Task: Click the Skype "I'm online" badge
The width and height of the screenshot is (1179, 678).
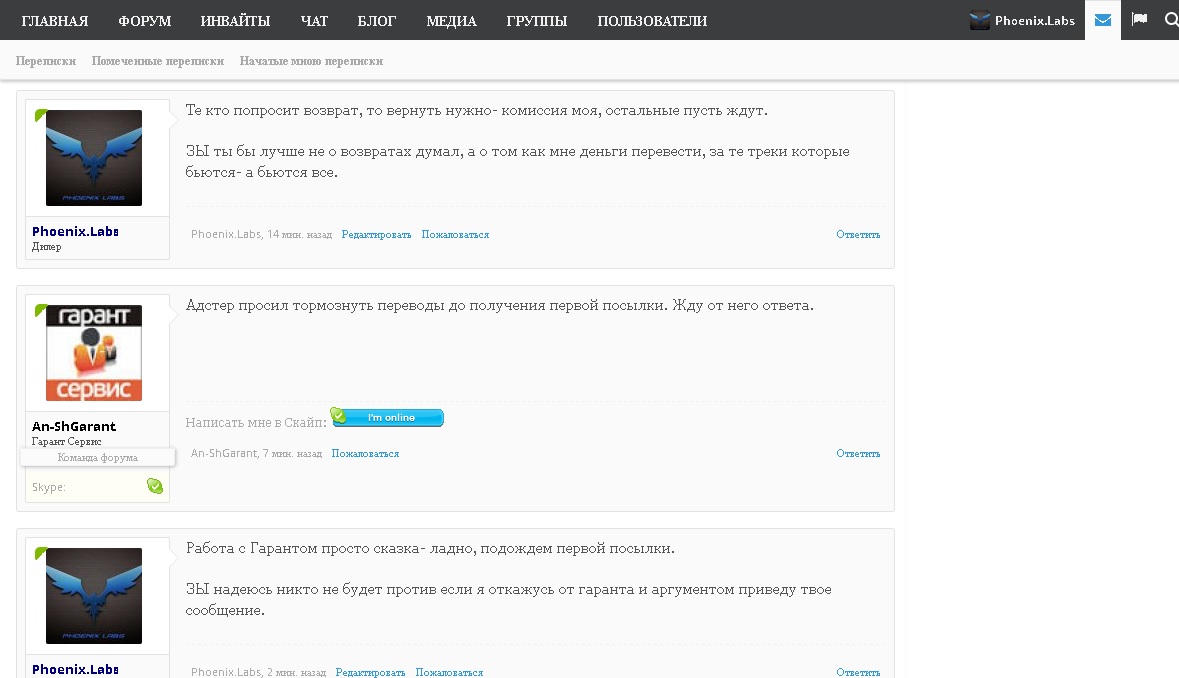Action: pyautogui.click(x=387, y=417)
